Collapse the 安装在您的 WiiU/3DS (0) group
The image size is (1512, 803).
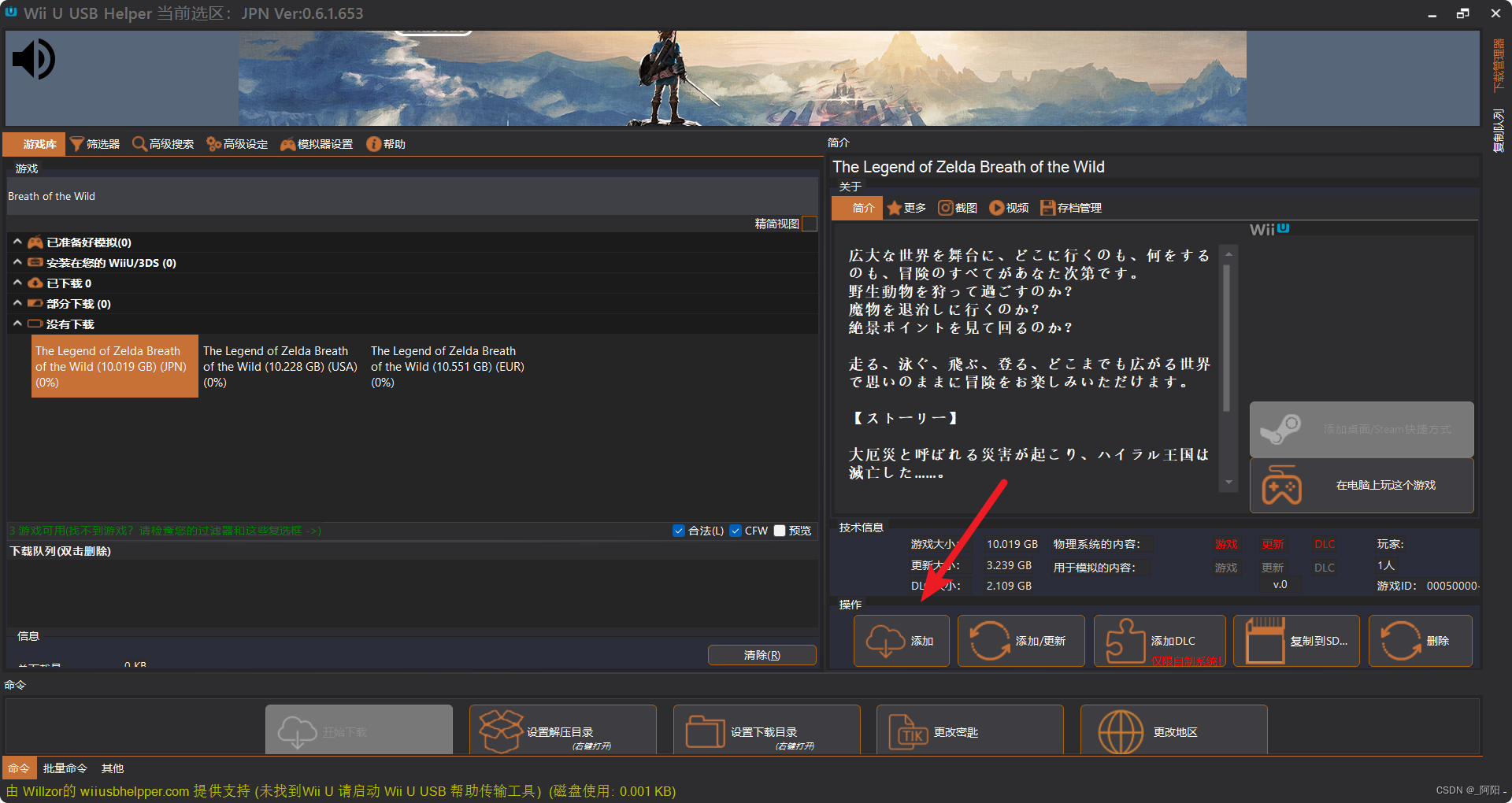click(17, 263)
